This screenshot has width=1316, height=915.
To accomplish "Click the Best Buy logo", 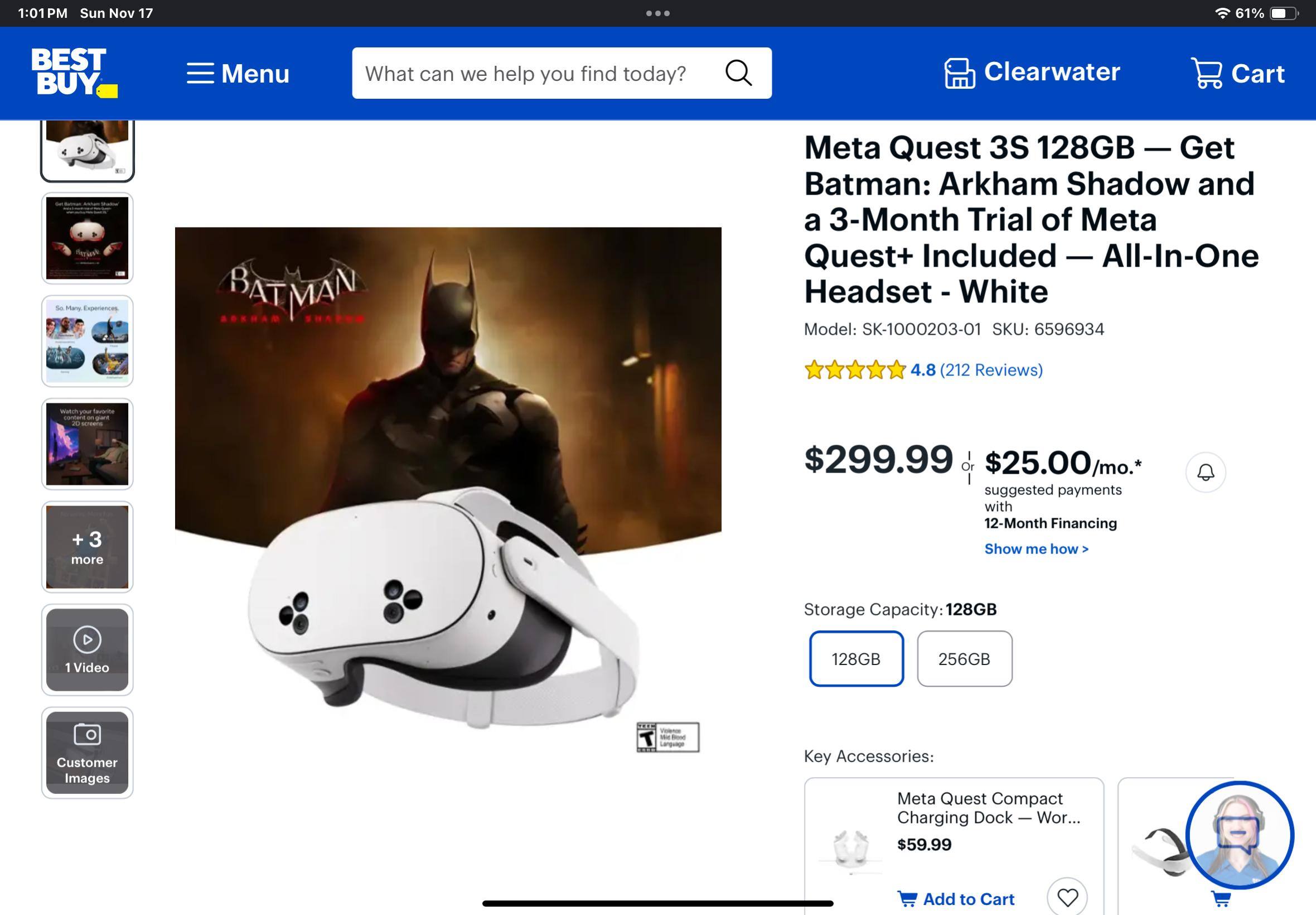I will [x=74, y=72].
